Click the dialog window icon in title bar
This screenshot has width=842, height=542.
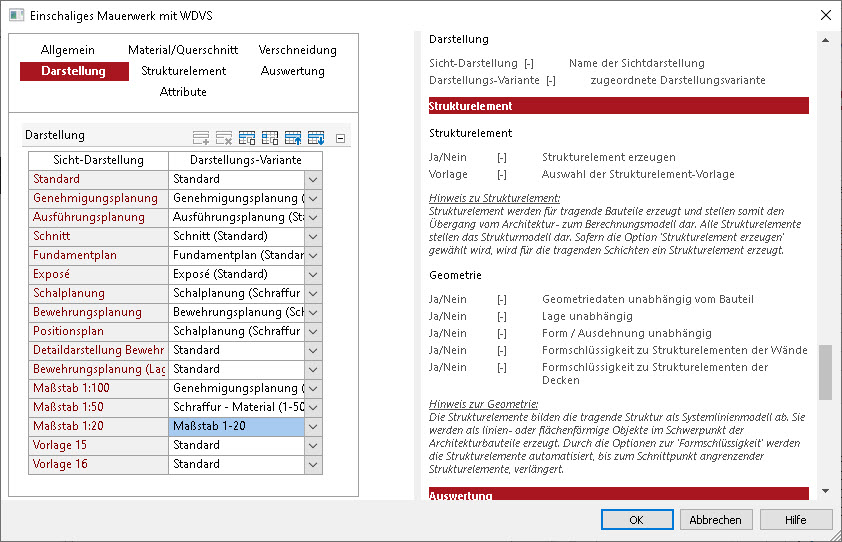[17, 15]
